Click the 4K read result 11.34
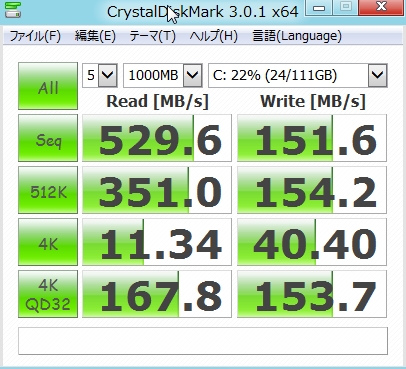406x369 pixels. click(157, 242)
